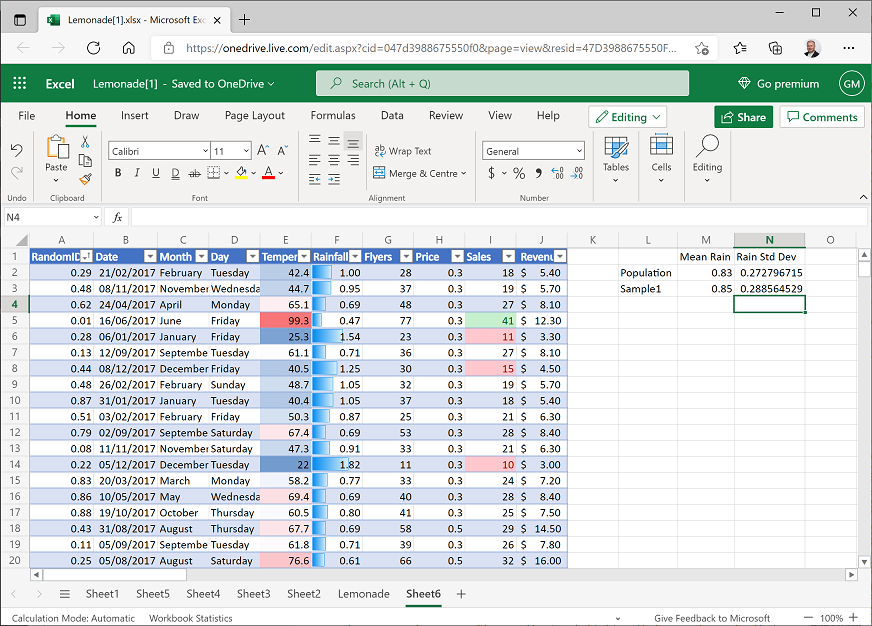Click the Format Painter brush icon
The width and height of the screenshot is (872, 626).
(85, 179)
